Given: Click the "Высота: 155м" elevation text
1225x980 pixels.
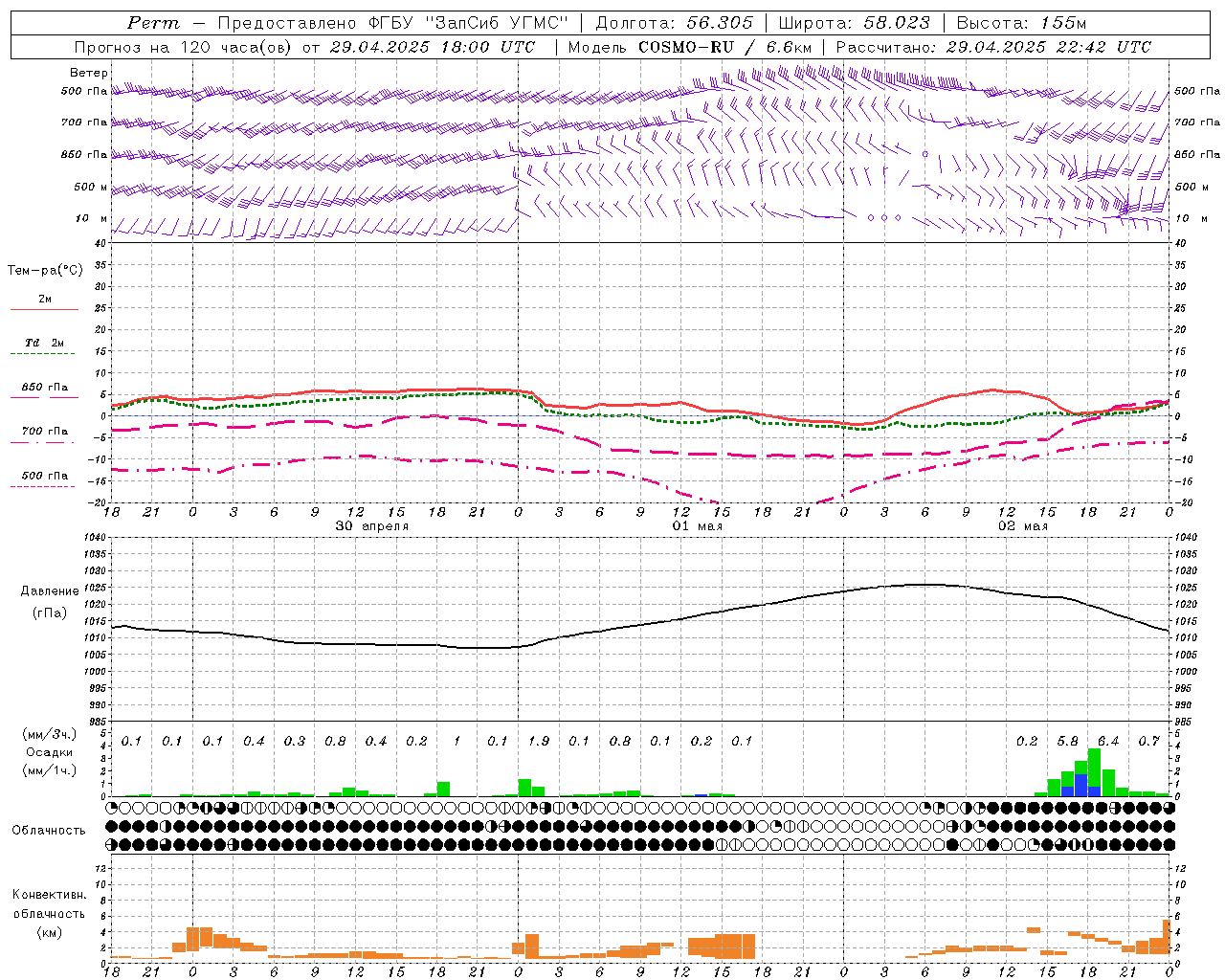Looking at the screenshot, I should pos(1022,23).
